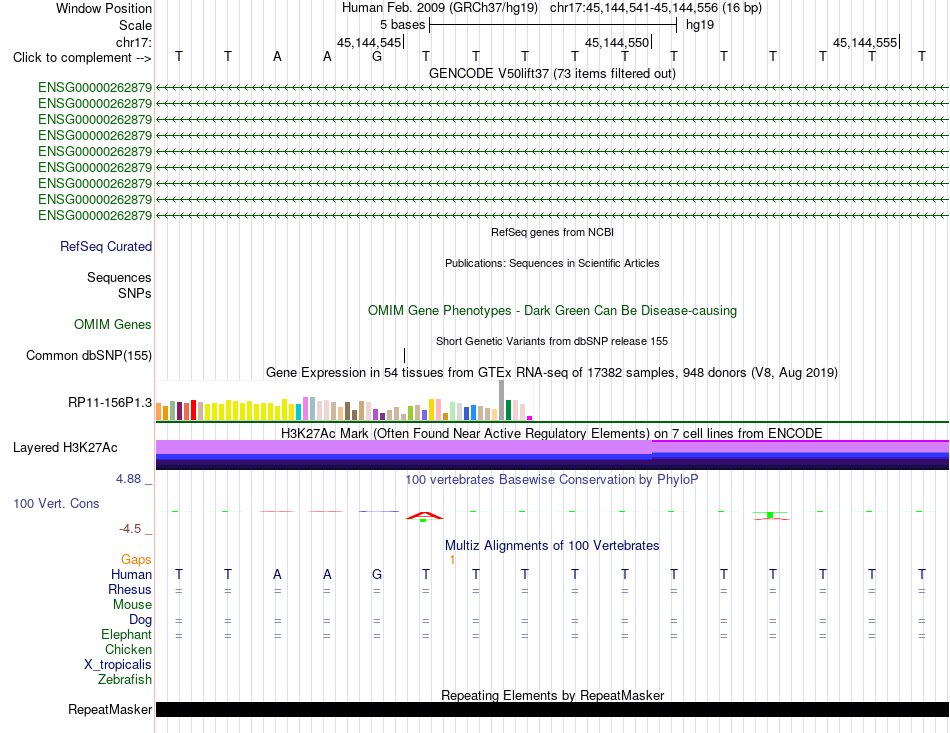Select the Rhesus species row label
Image resolution: width=950 pixels, height=733 pixels.
pyautogui.click(x=130, y=589)
